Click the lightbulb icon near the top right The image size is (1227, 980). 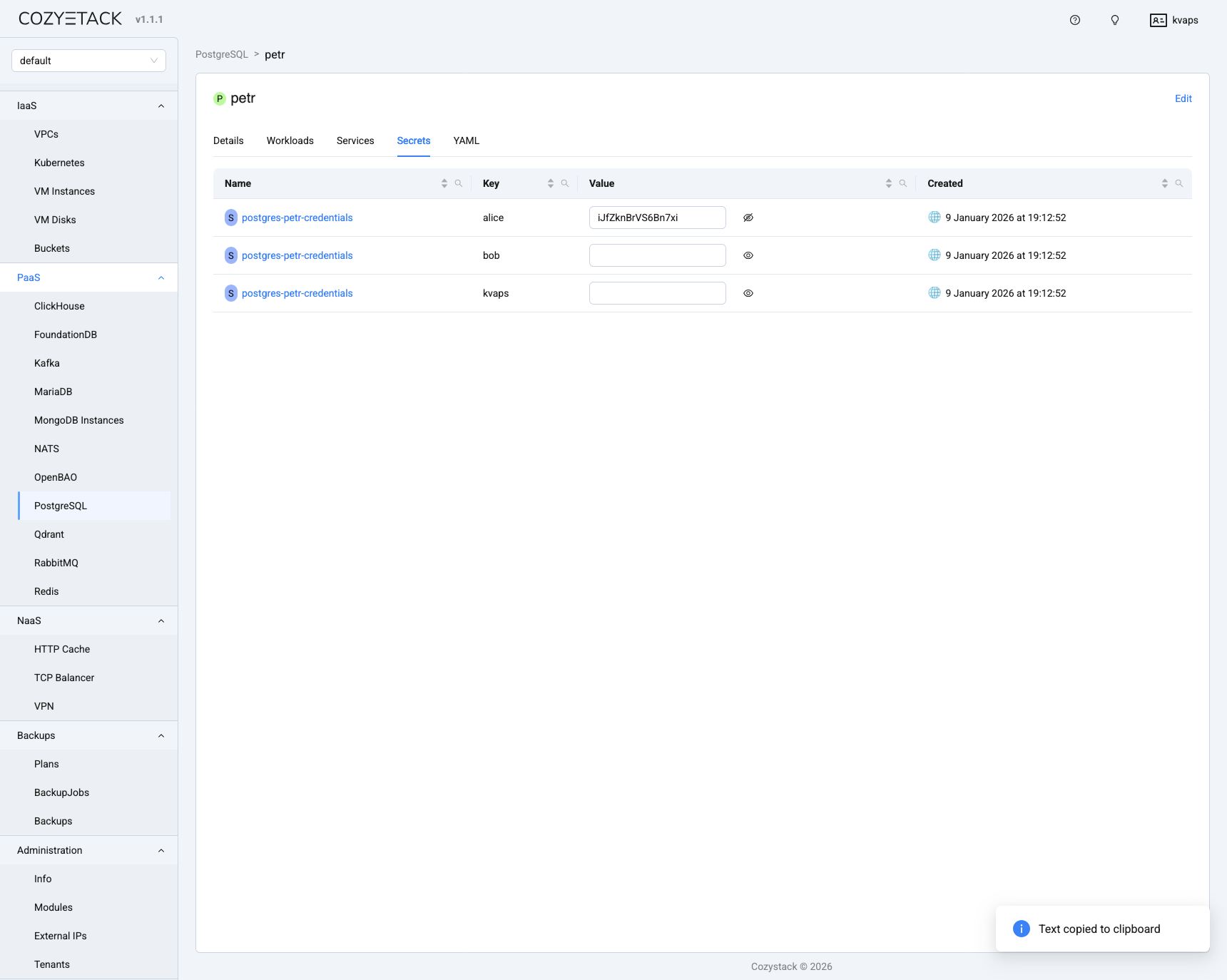[x=1114, y=20]
